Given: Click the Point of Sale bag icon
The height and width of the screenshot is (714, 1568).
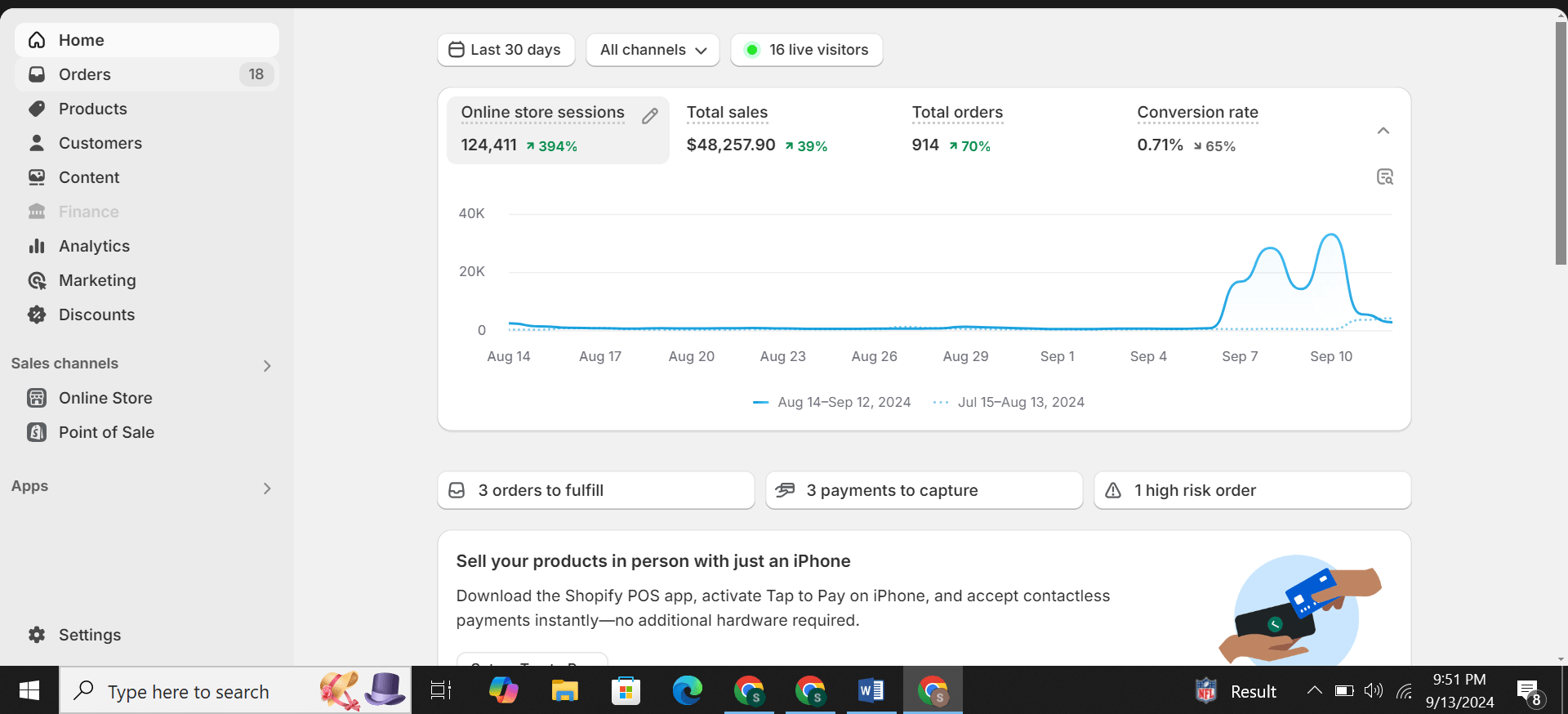Looking at the screenshot, I should tap(37, 432).
